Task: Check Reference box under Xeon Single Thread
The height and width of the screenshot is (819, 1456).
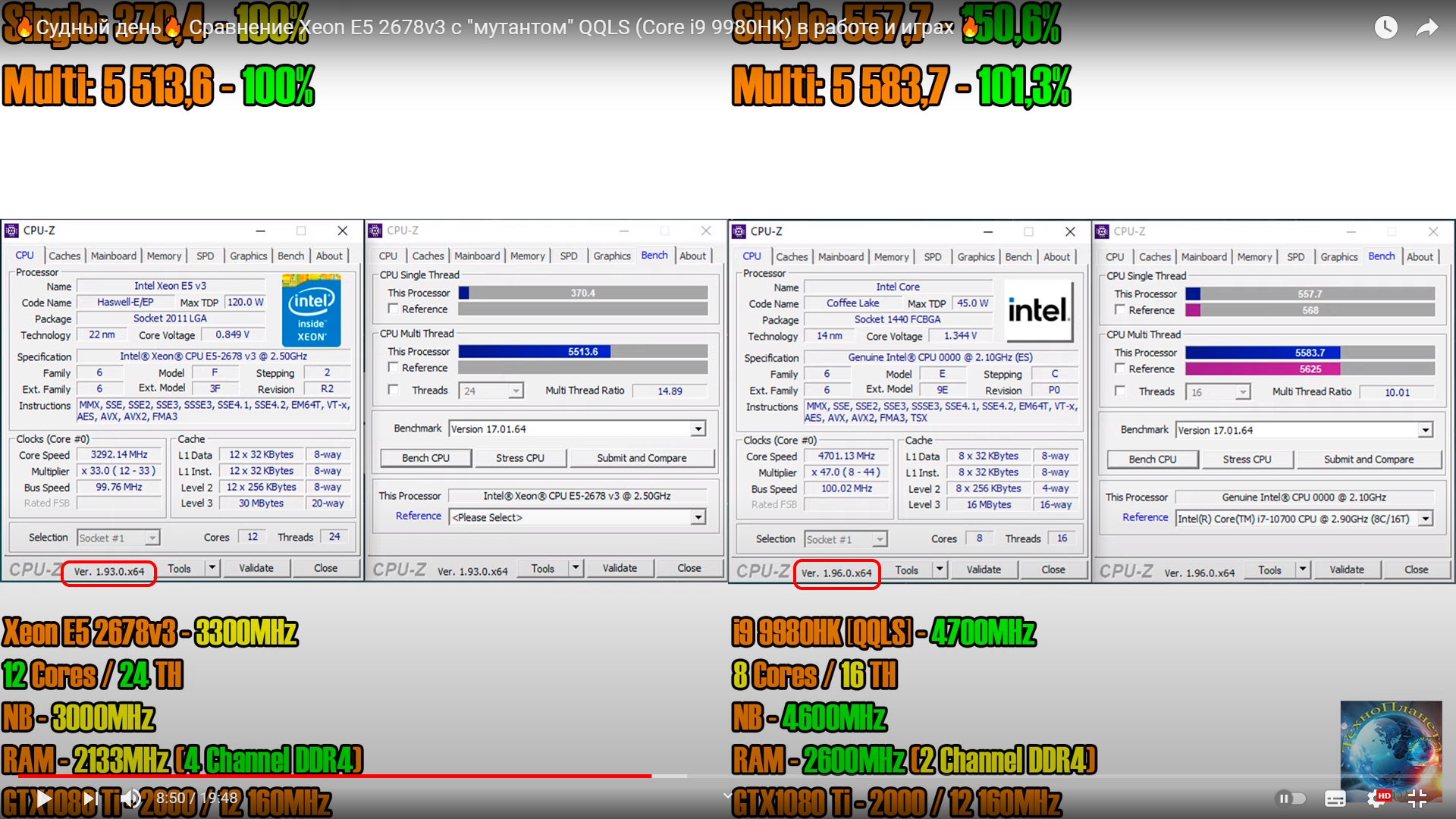Action: click(x=394, y=309)
